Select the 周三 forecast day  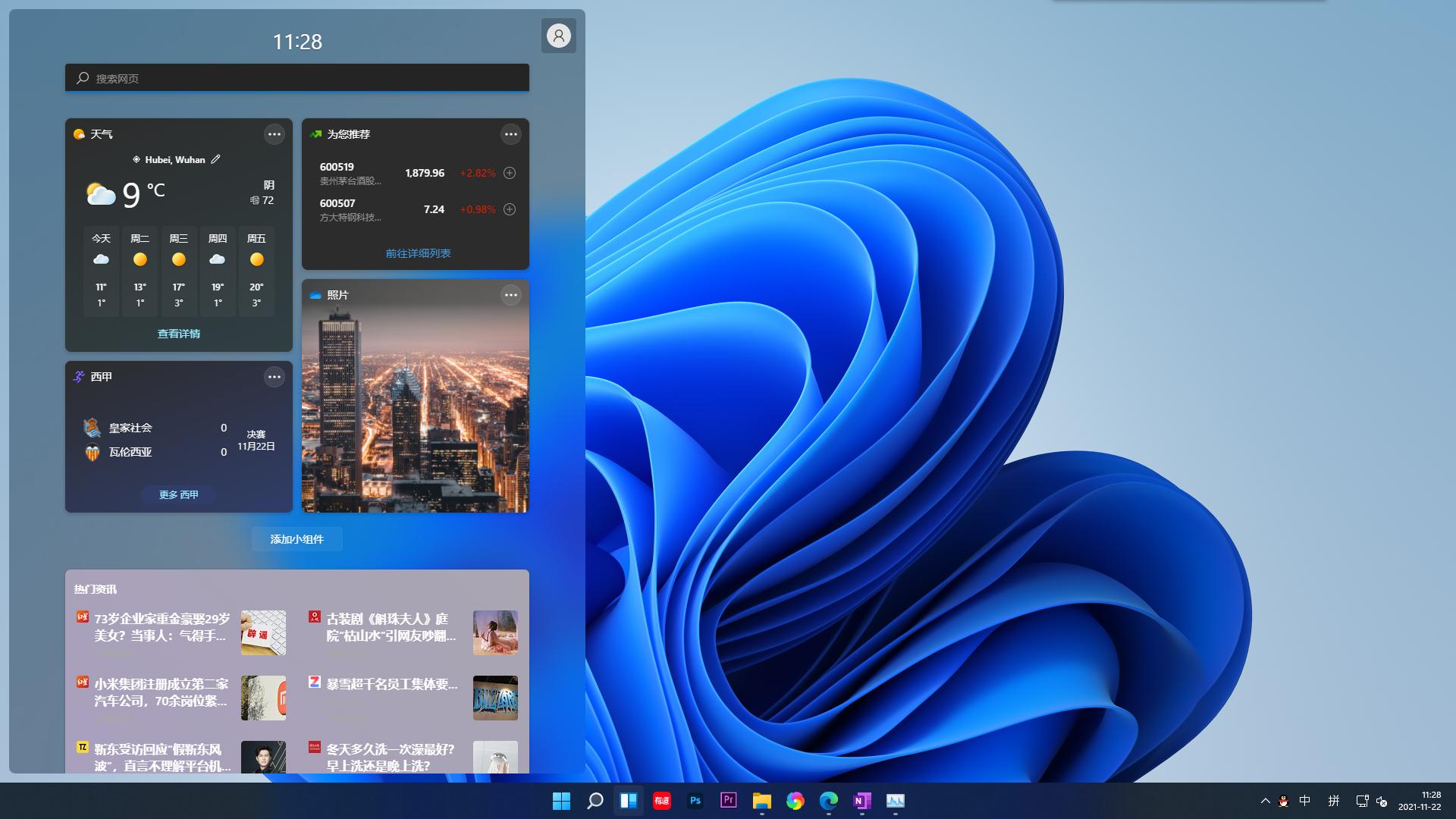179,271
